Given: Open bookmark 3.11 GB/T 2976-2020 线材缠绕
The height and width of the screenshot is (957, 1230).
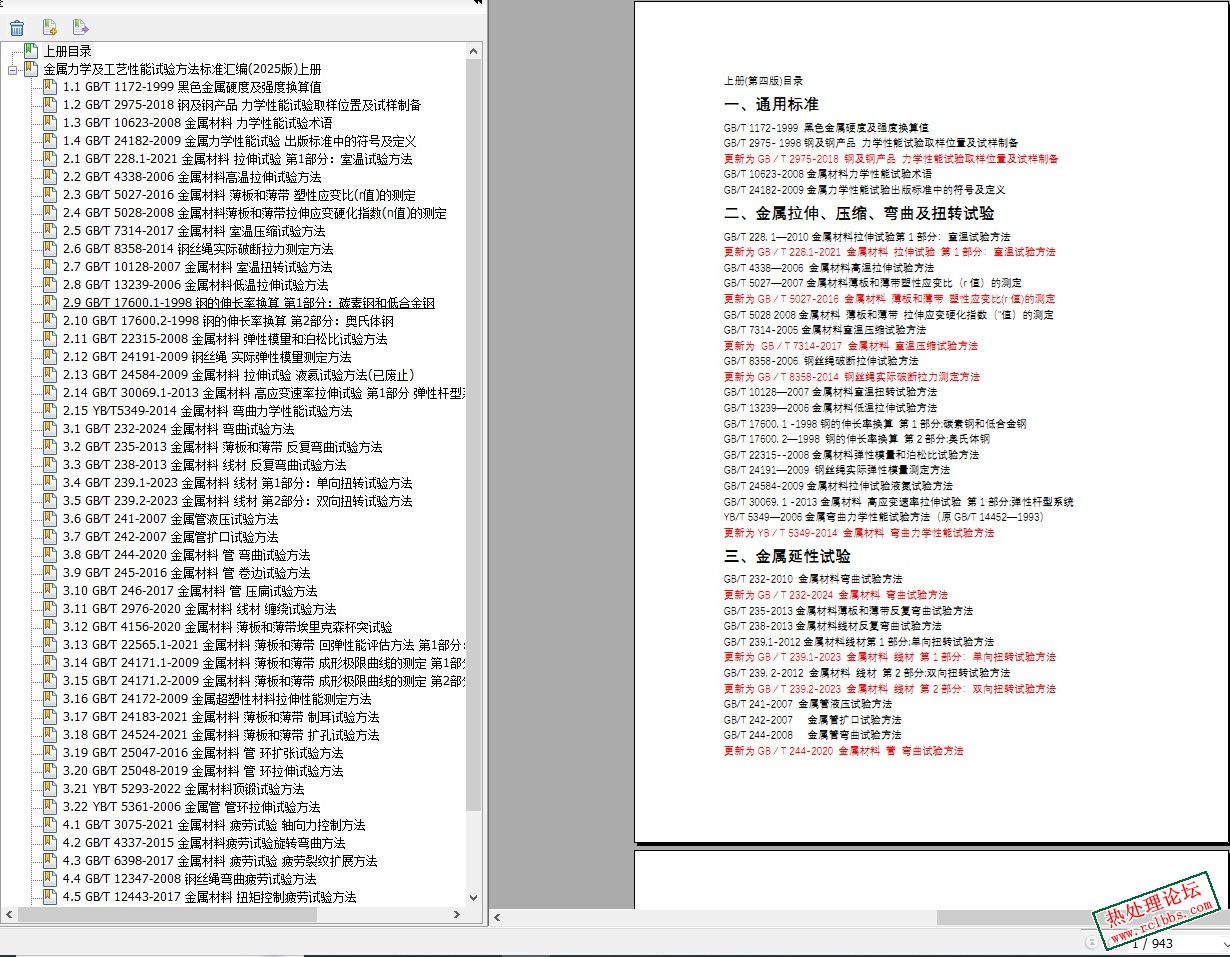Looking at the screenshot, I should pyautogui.click(x=199, y=609).
